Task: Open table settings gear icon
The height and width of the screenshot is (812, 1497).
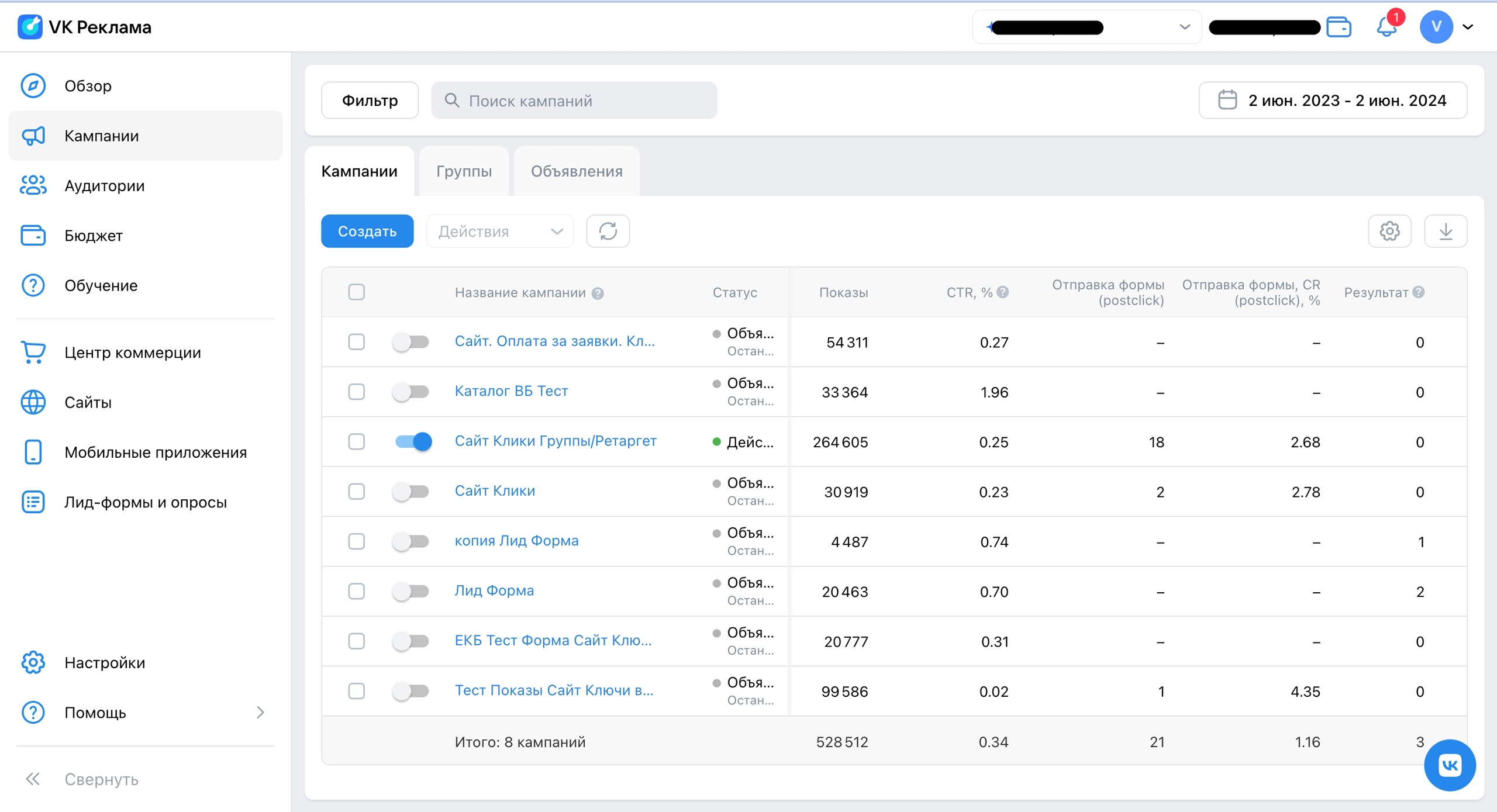Action: pos(1389,231)
